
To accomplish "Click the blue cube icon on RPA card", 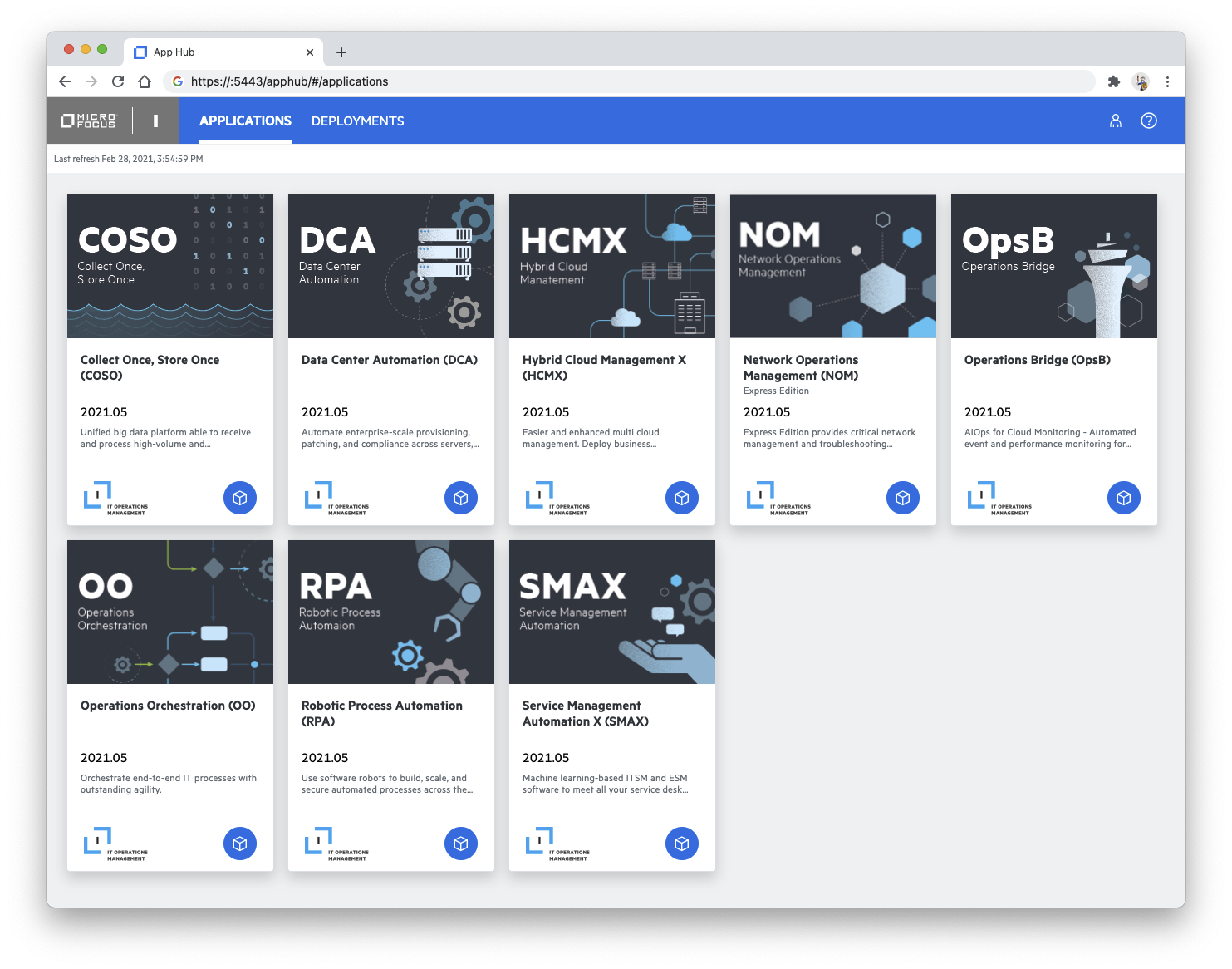I will point(461,844).
